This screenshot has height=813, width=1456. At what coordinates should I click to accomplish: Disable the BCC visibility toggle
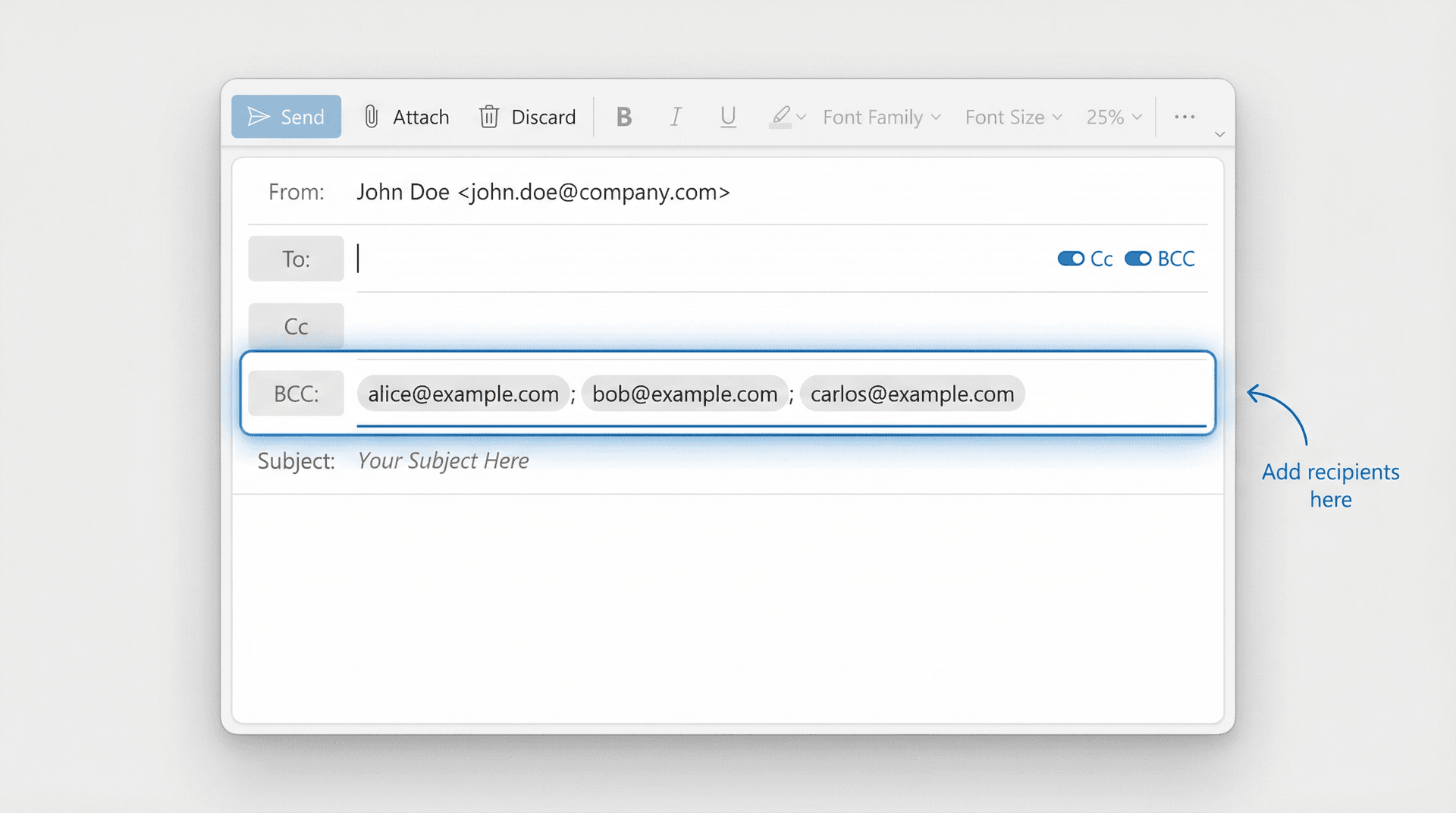pos(1137,259)
